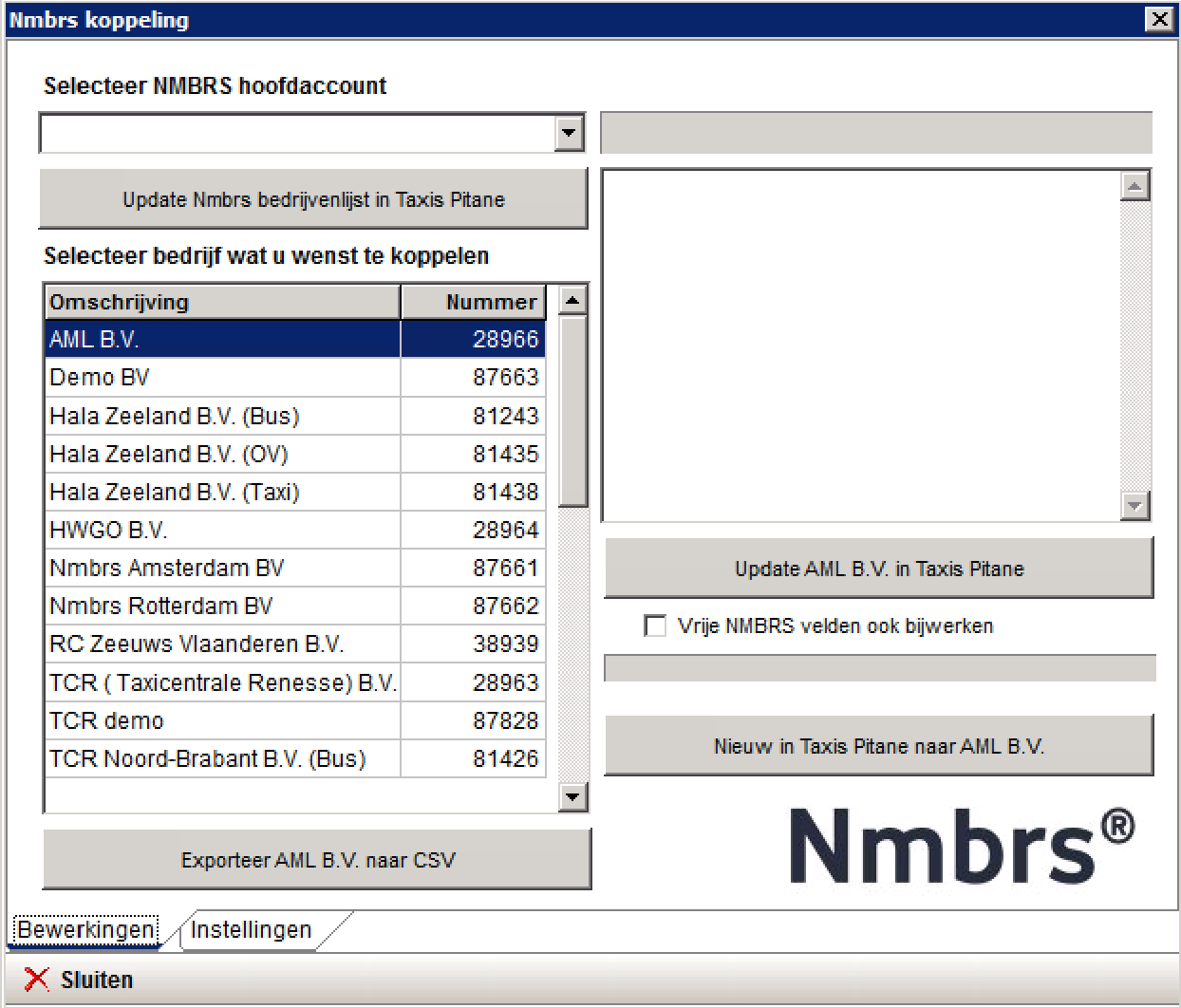Select RC Zeeuws Vlaanderen B.V. row
The width and height of the screenshot is (1181, 1008).
click(x=295, y=644)
